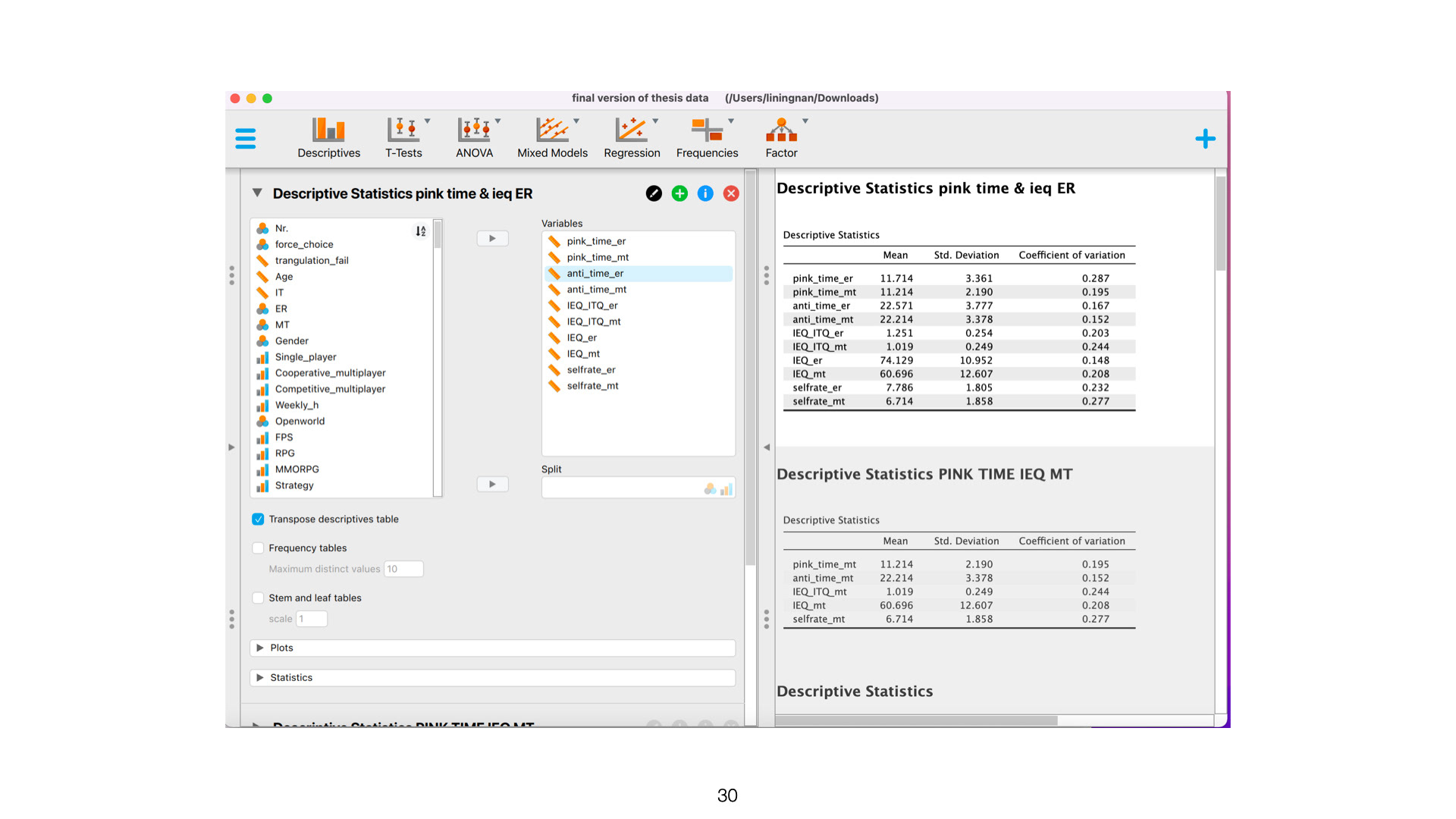Duplicate analysis with green plus icon
Image resolution: width=1456 pixels, height=819 pixels.
point(679,193)
